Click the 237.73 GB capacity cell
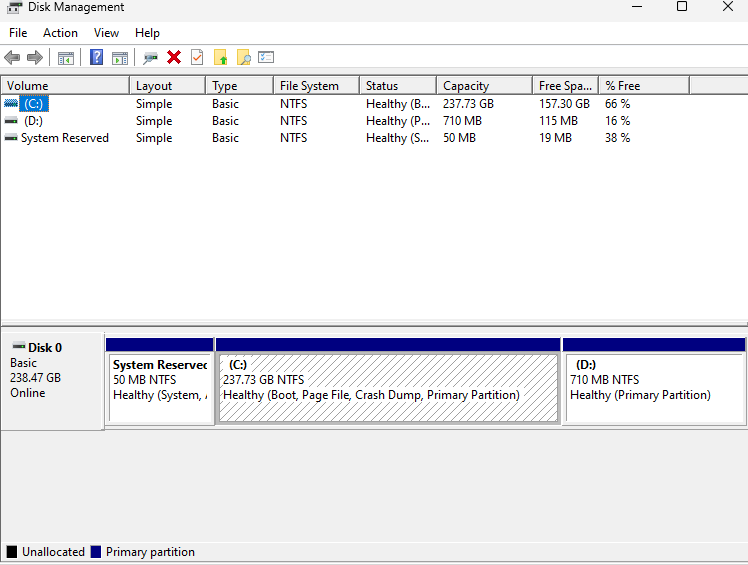The height and width of the screenshot is (565, 748). (x=468, y=104)
